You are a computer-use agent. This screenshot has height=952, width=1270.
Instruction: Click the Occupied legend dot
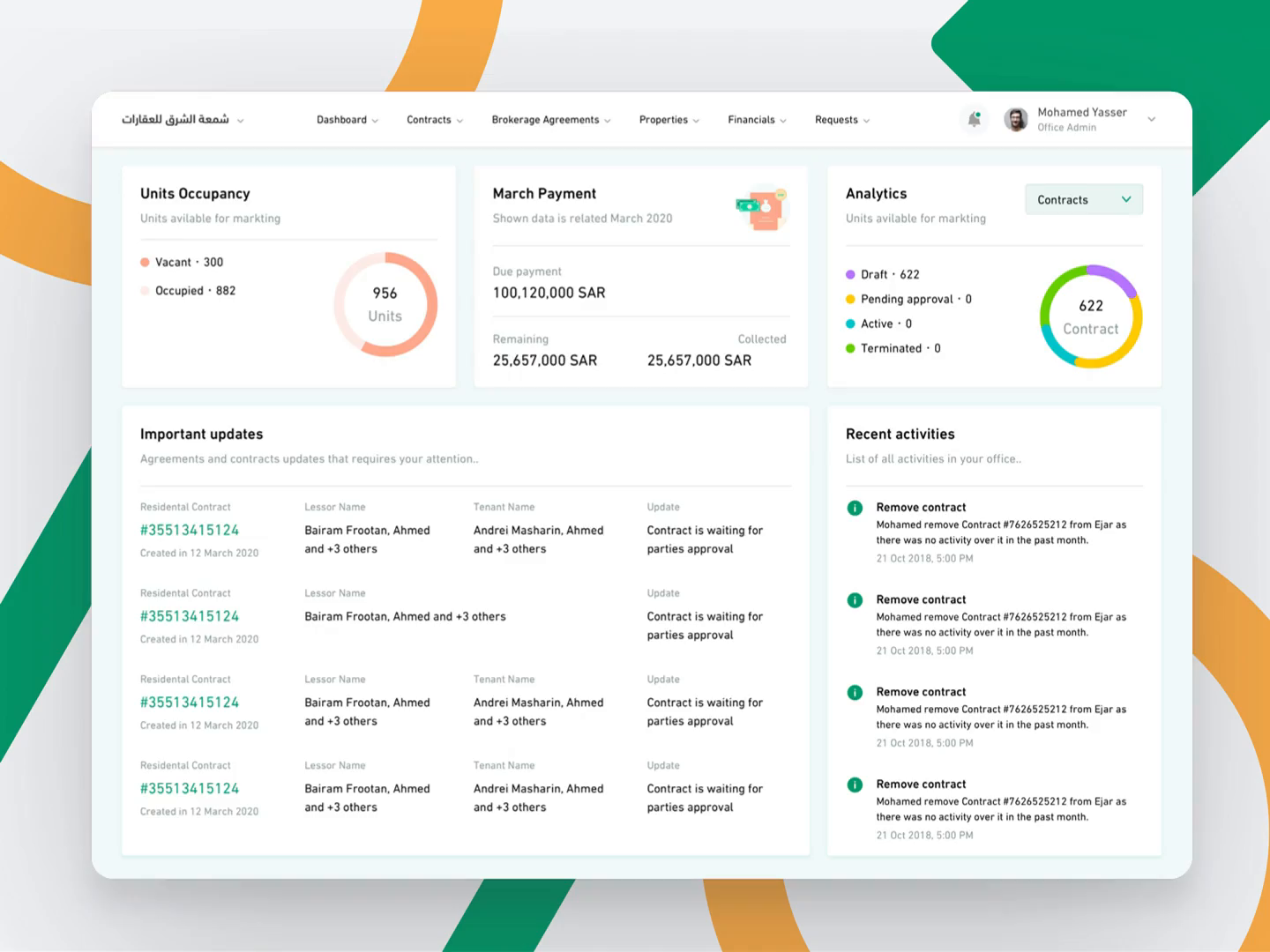coord(144,290)
